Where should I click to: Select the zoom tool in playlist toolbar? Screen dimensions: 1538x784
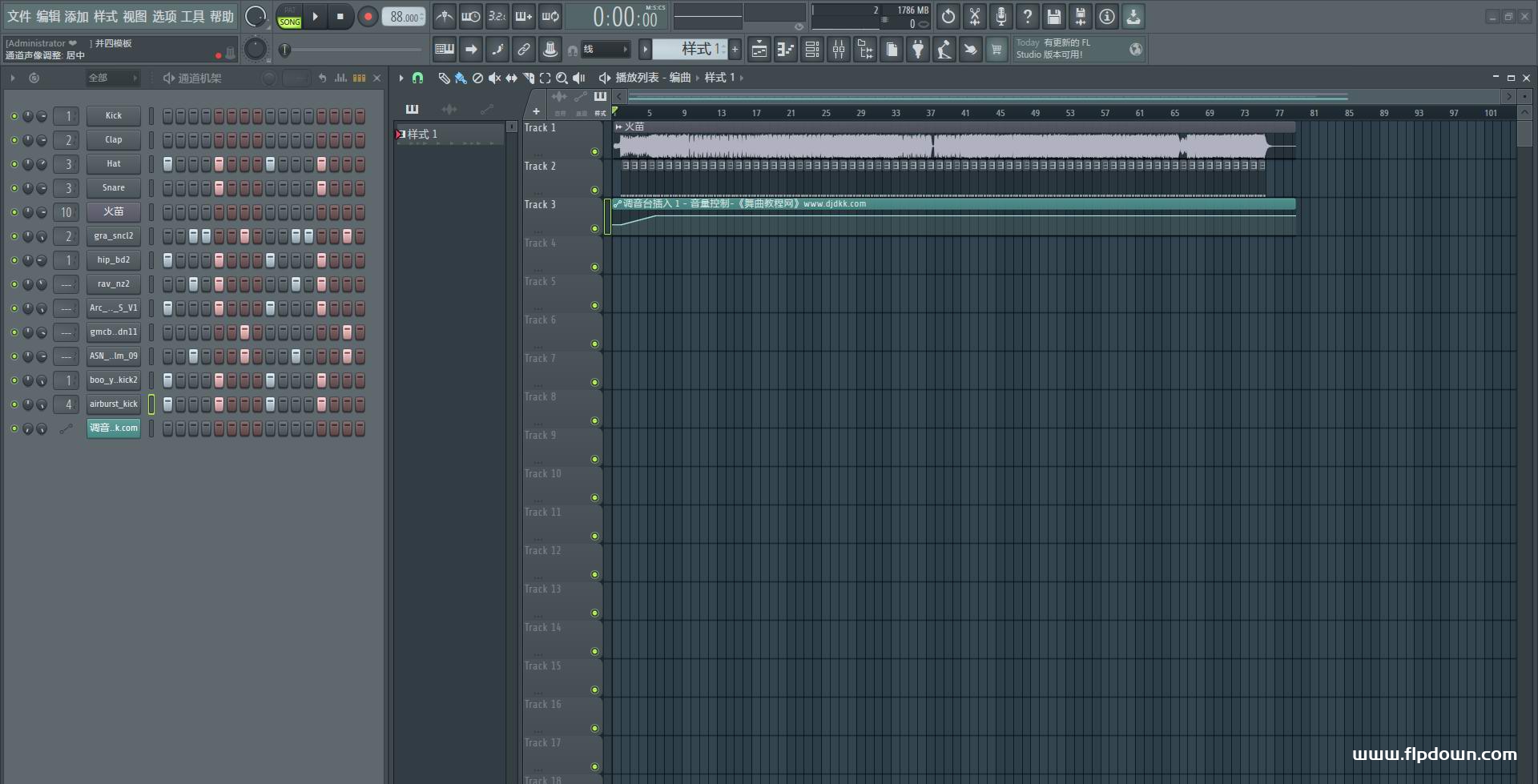point(562,78)
